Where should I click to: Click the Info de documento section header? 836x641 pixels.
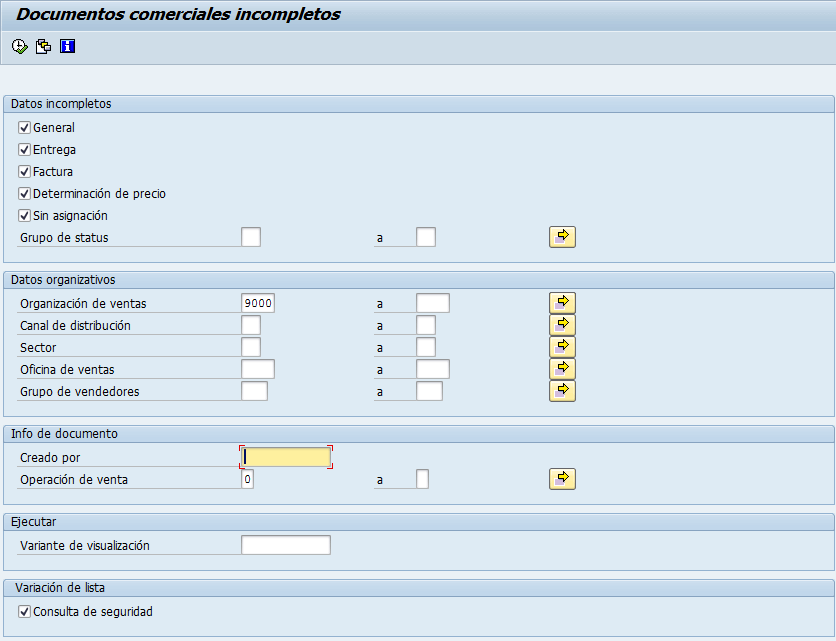coord(64,434)
